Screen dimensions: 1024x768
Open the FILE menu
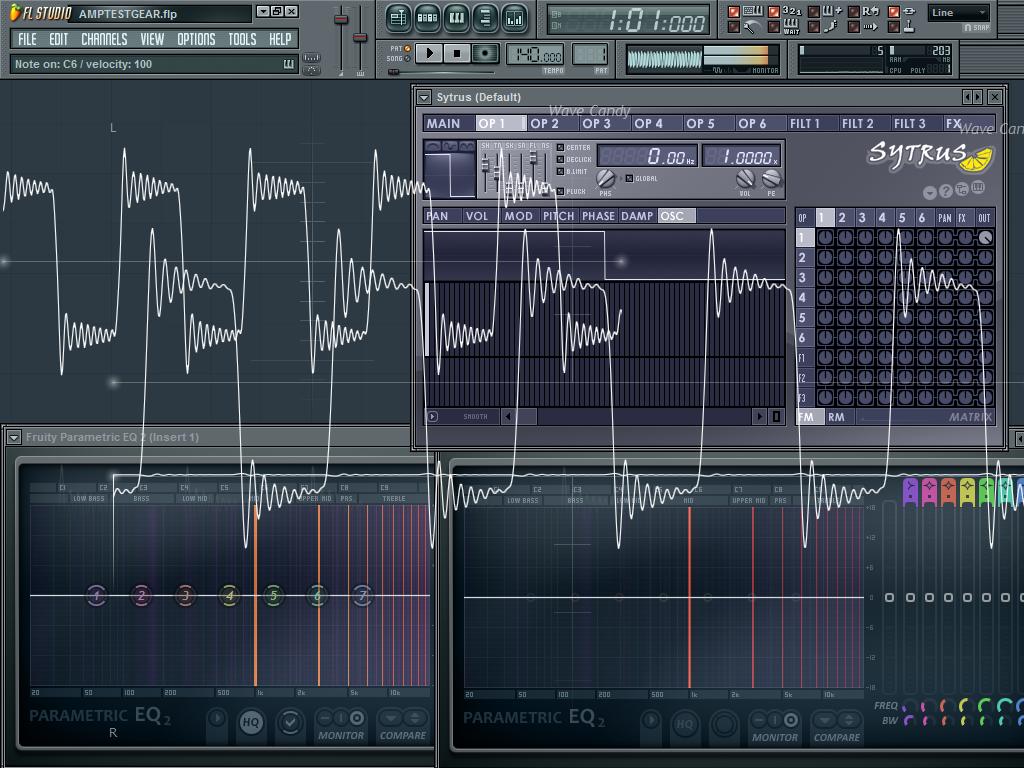point(27,39)
